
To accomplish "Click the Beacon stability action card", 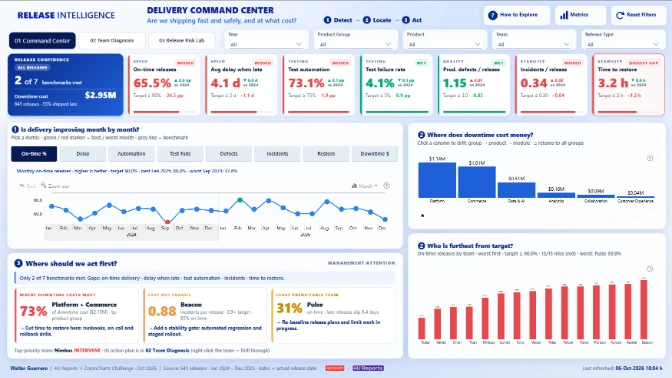I will click(205, 315).
